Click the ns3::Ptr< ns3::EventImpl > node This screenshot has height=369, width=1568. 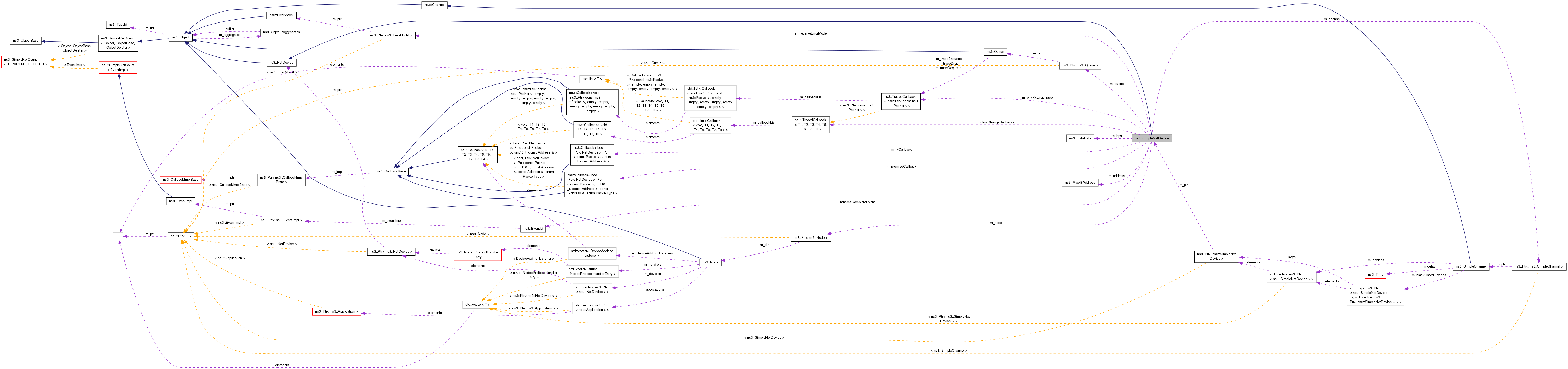281,220
